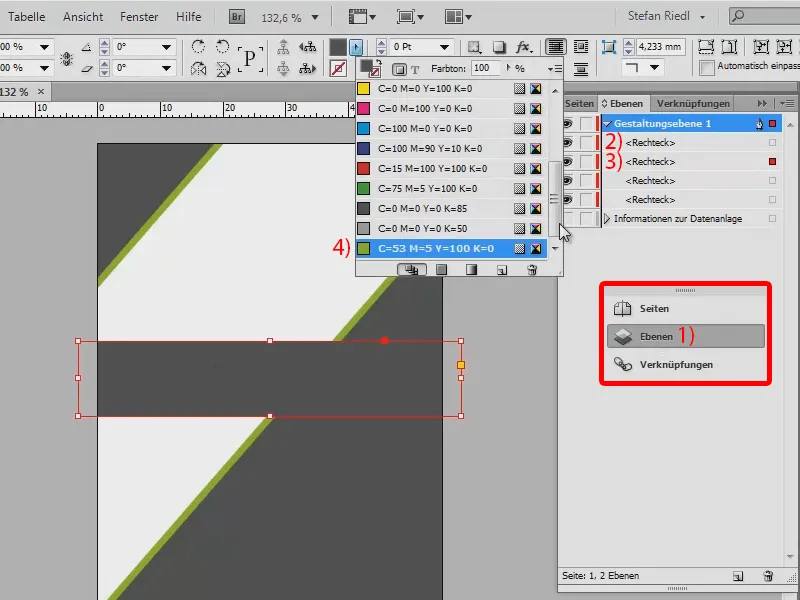The image size is (800, 600).
Task: Toggle lock box for Gestaltungsebene 1
Action: pyautogui.click(x=587, y=123)
